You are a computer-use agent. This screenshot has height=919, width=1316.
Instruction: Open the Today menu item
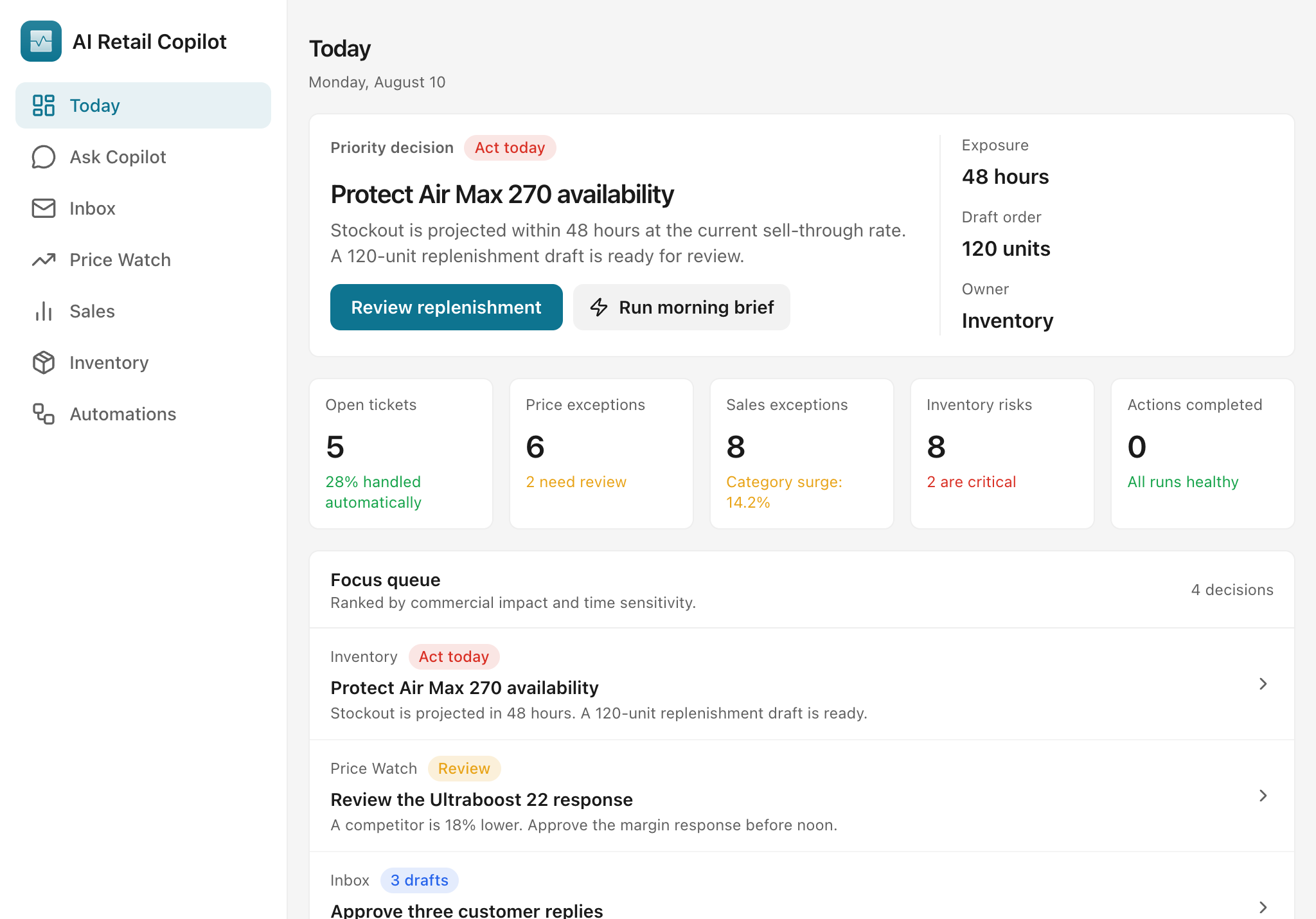(x=143, y=105)
